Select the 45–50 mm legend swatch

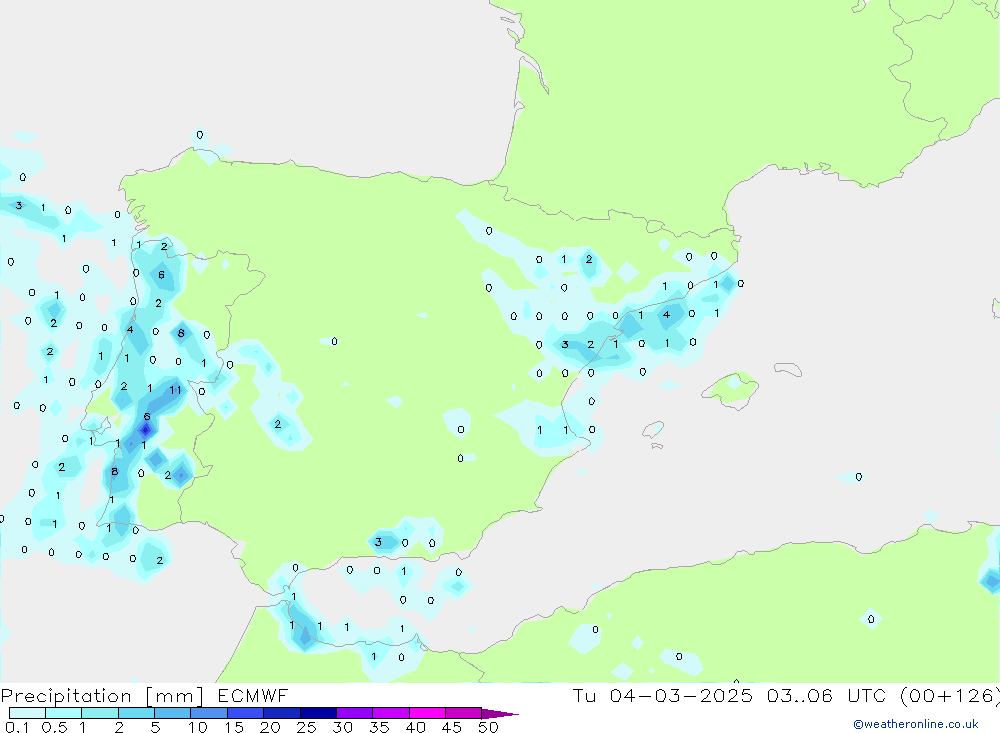[463, 713]
